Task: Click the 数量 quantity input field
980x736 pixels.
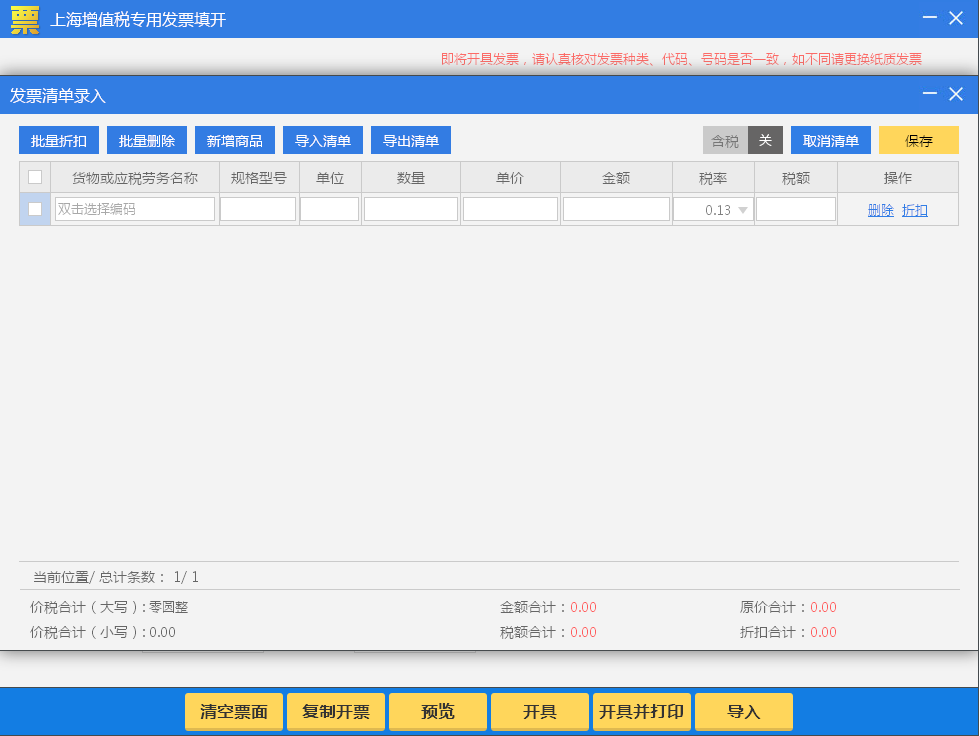Action: tap(411, 209)
